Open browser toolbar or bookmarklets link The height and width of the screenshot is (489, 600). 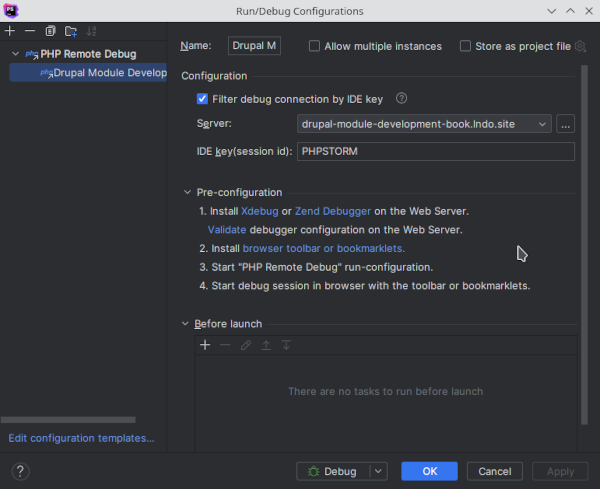click(x=324, y=248)
